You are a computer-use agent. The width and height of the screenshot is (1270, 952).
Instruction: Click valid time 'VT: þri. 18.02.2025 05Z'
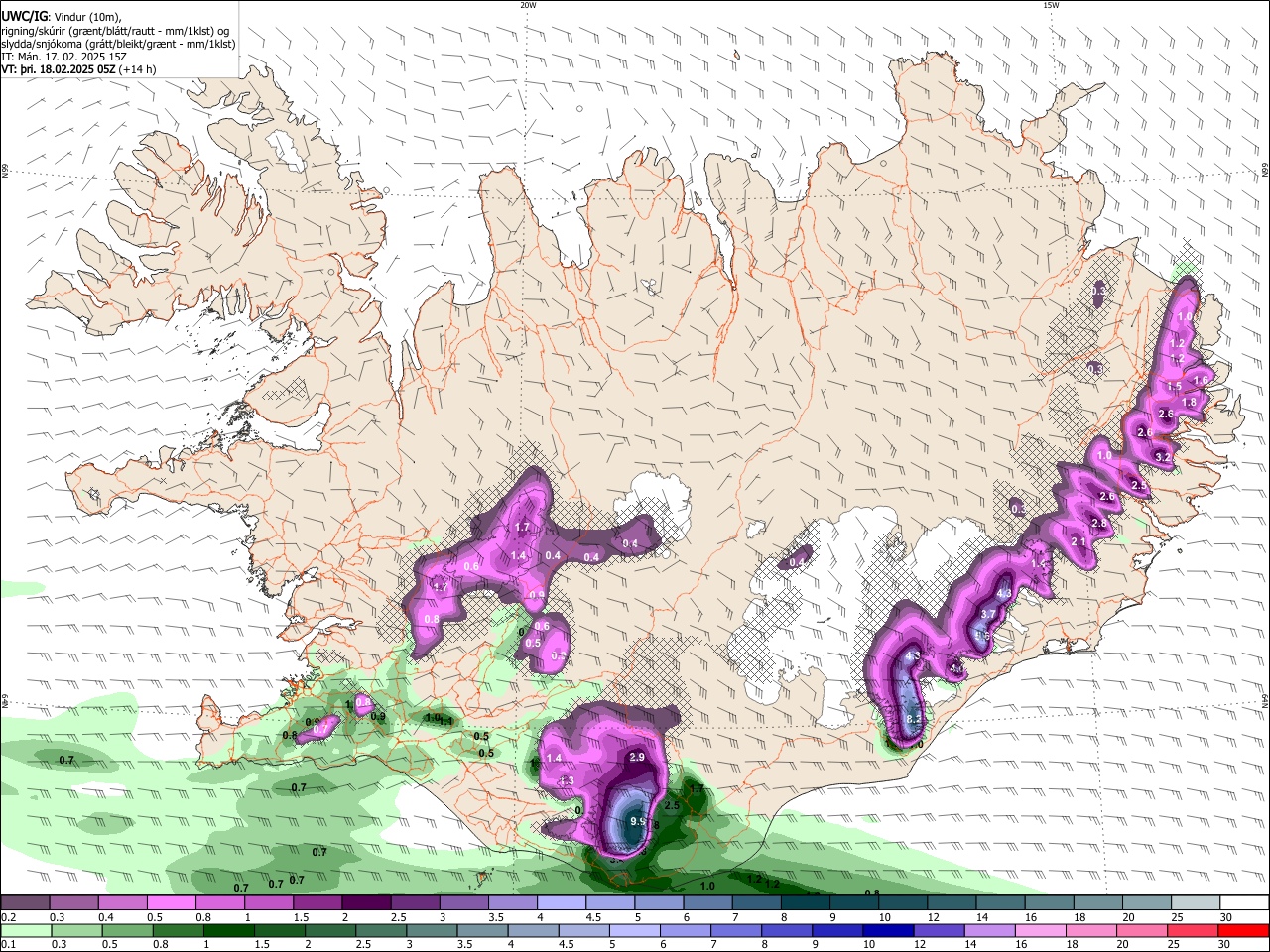pyautogui.click(x=58, y=69)
